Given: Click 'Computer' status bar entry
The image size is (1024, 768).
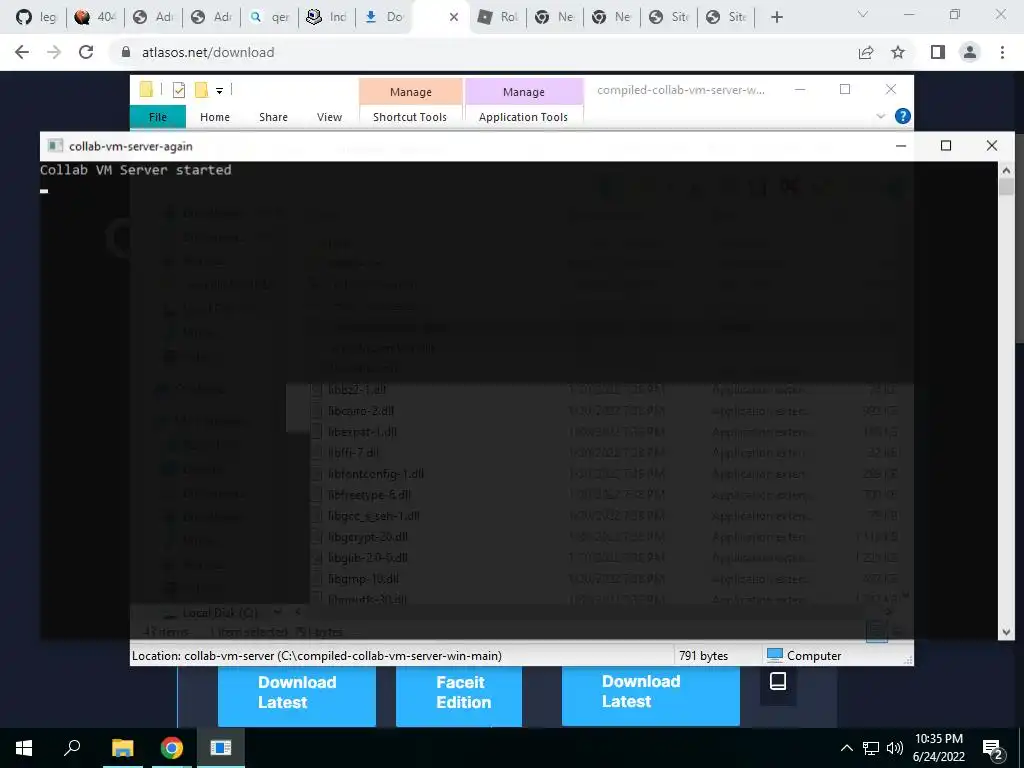Looking at the screenshot, I should click(x=804, y=655).
